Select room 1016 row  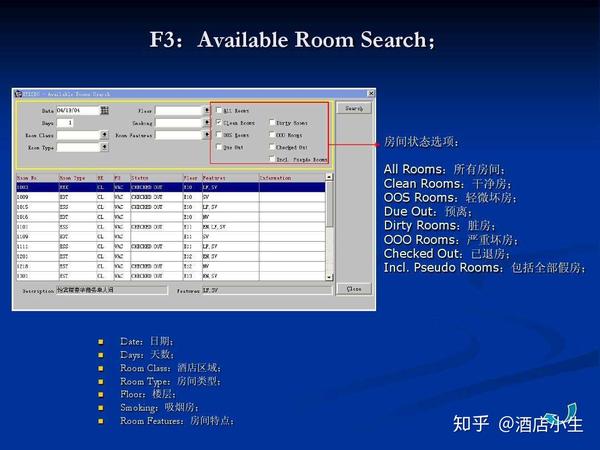[x=171, y=217]
